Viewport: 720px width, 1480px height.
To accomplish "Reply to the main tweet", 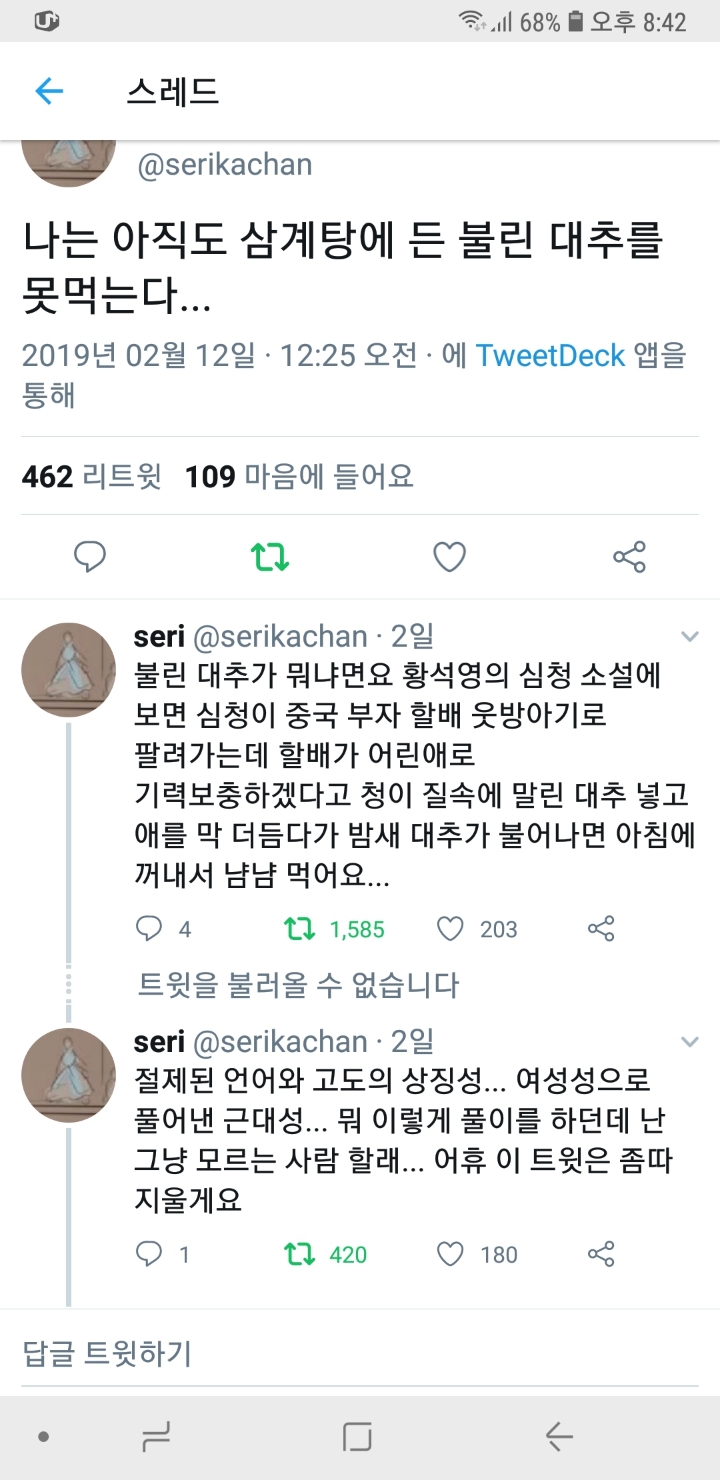I will pos(90,557).
